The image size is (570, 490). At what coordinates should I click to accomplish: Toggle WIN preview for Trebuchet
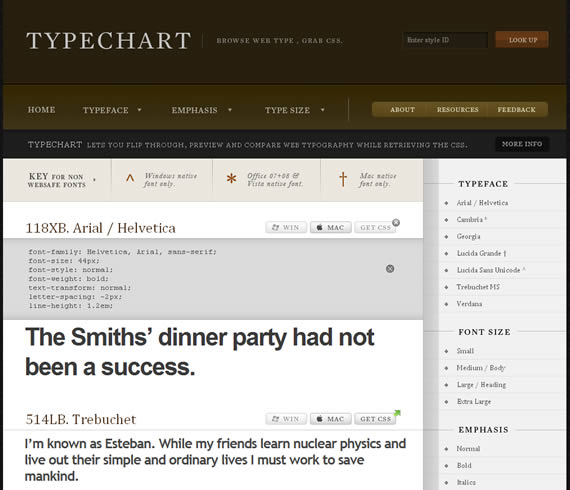(x=286, y=419)
